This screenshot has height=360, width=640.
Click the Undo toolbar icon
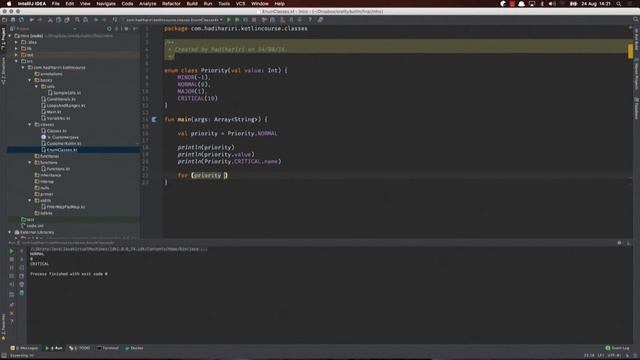click(x=31, y=20)
